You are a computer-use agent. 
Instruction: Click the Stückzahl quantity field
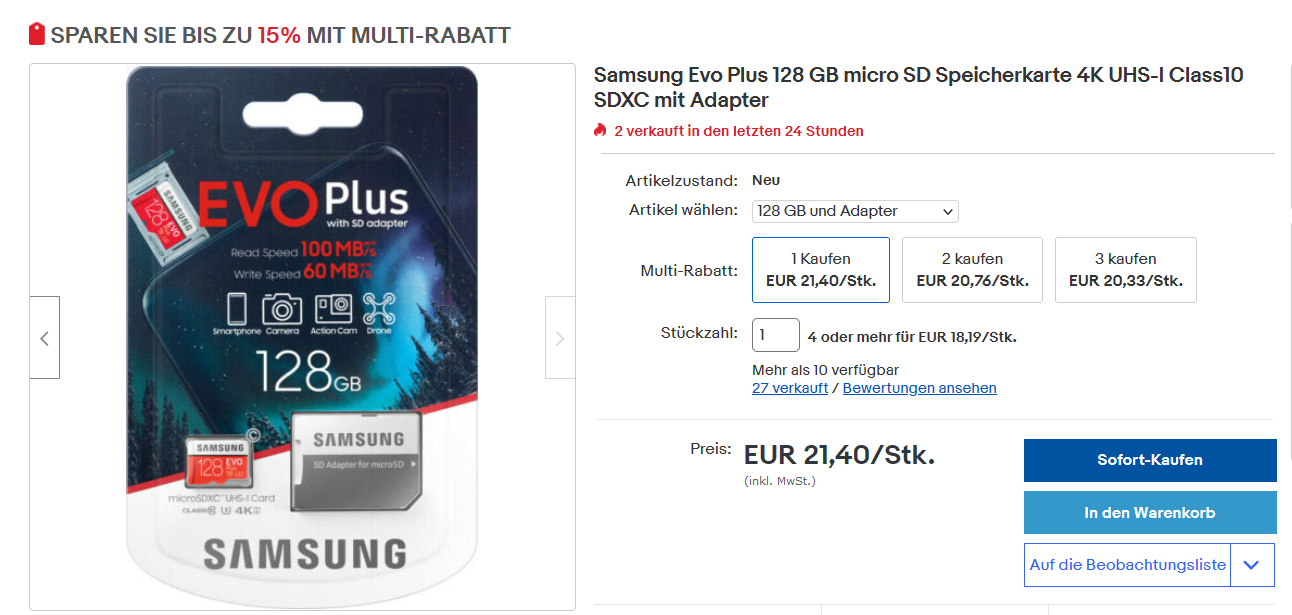[776, 335]
